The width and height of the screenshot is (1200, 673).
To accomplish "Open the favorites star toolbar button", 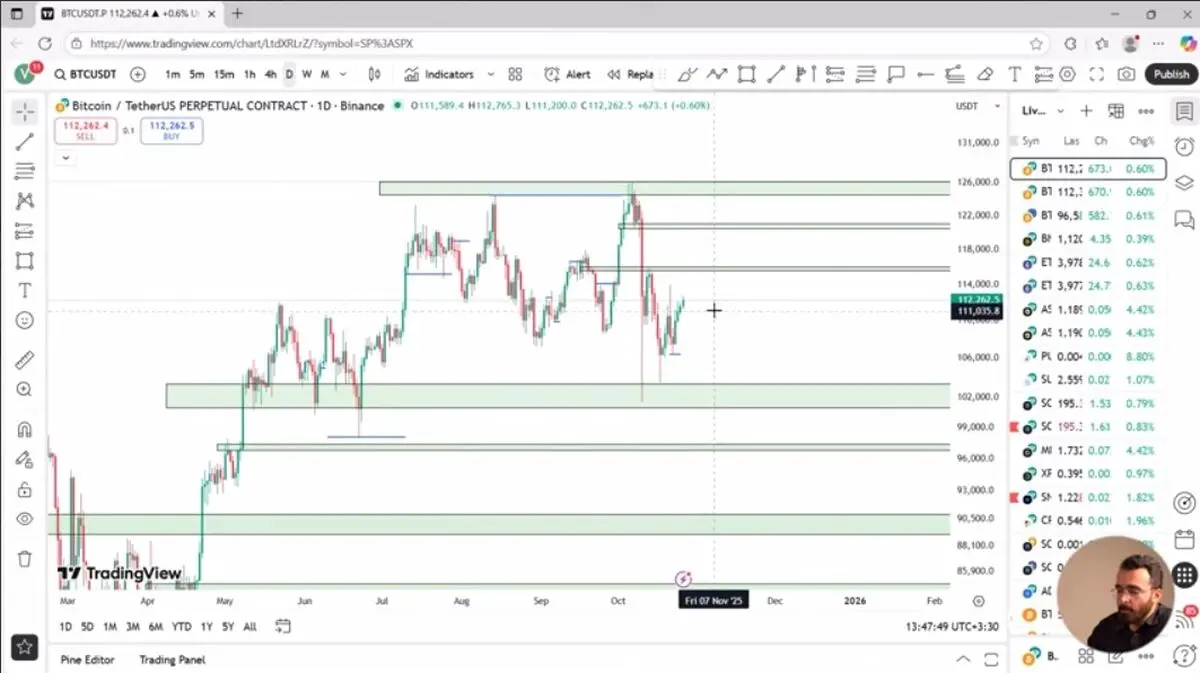I will tap(25, 647).
